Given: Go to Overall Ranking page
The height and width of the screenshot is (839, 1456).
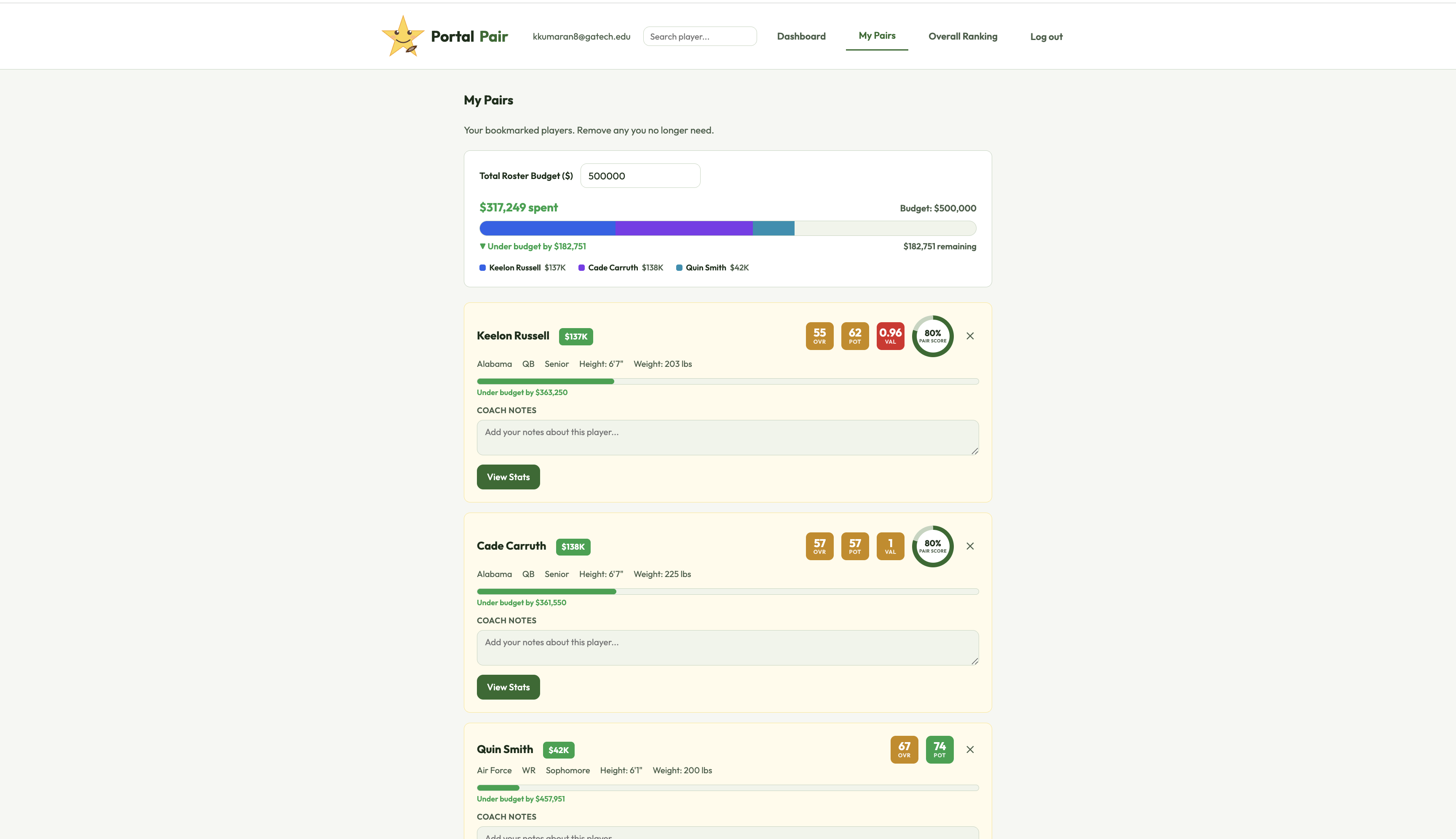Looking at the screenshot, I should (x=963, y=36).
